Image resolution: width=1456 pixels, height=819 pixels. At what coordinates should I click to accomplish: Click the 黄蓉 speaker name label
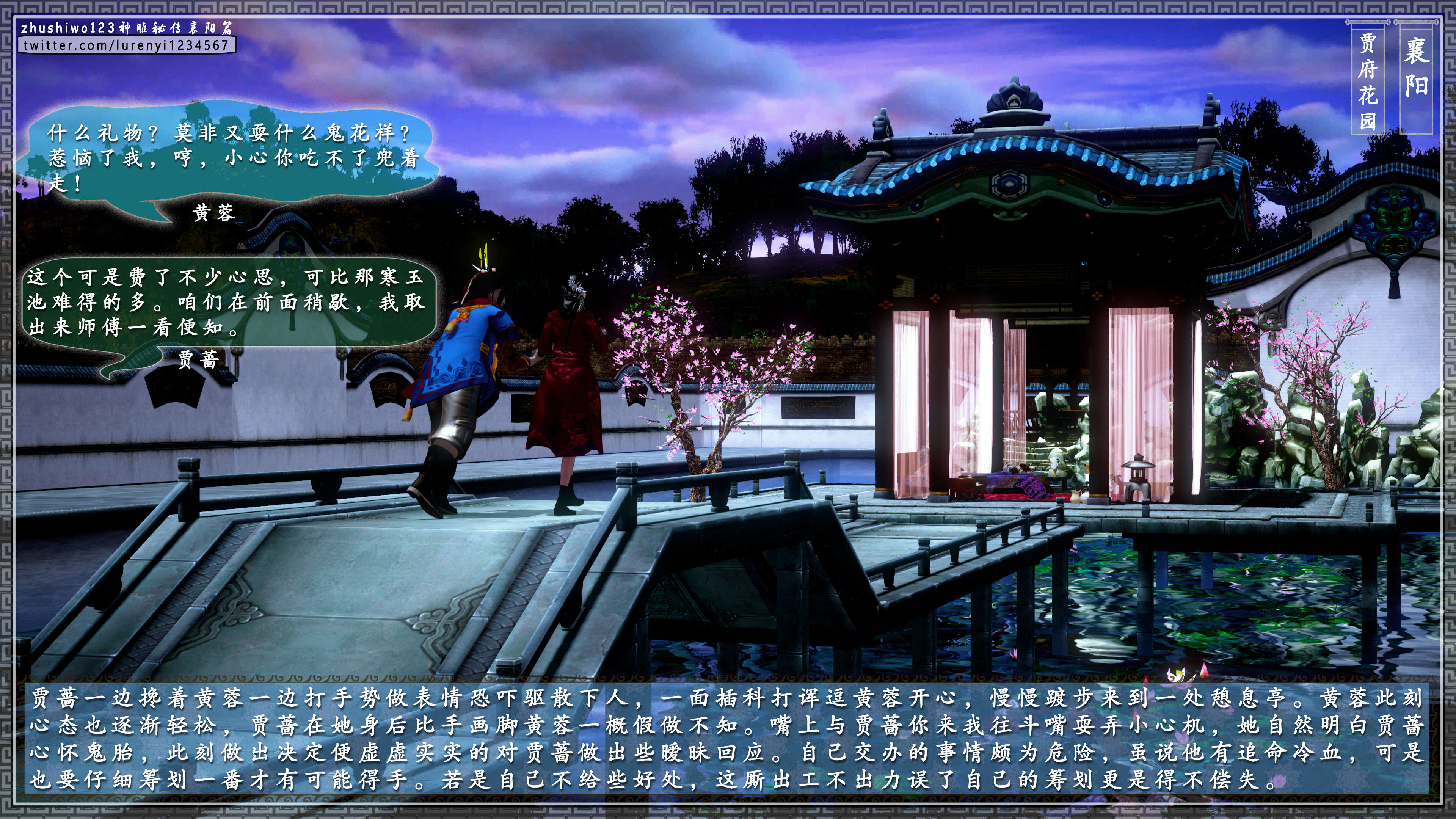click(213, 213)
